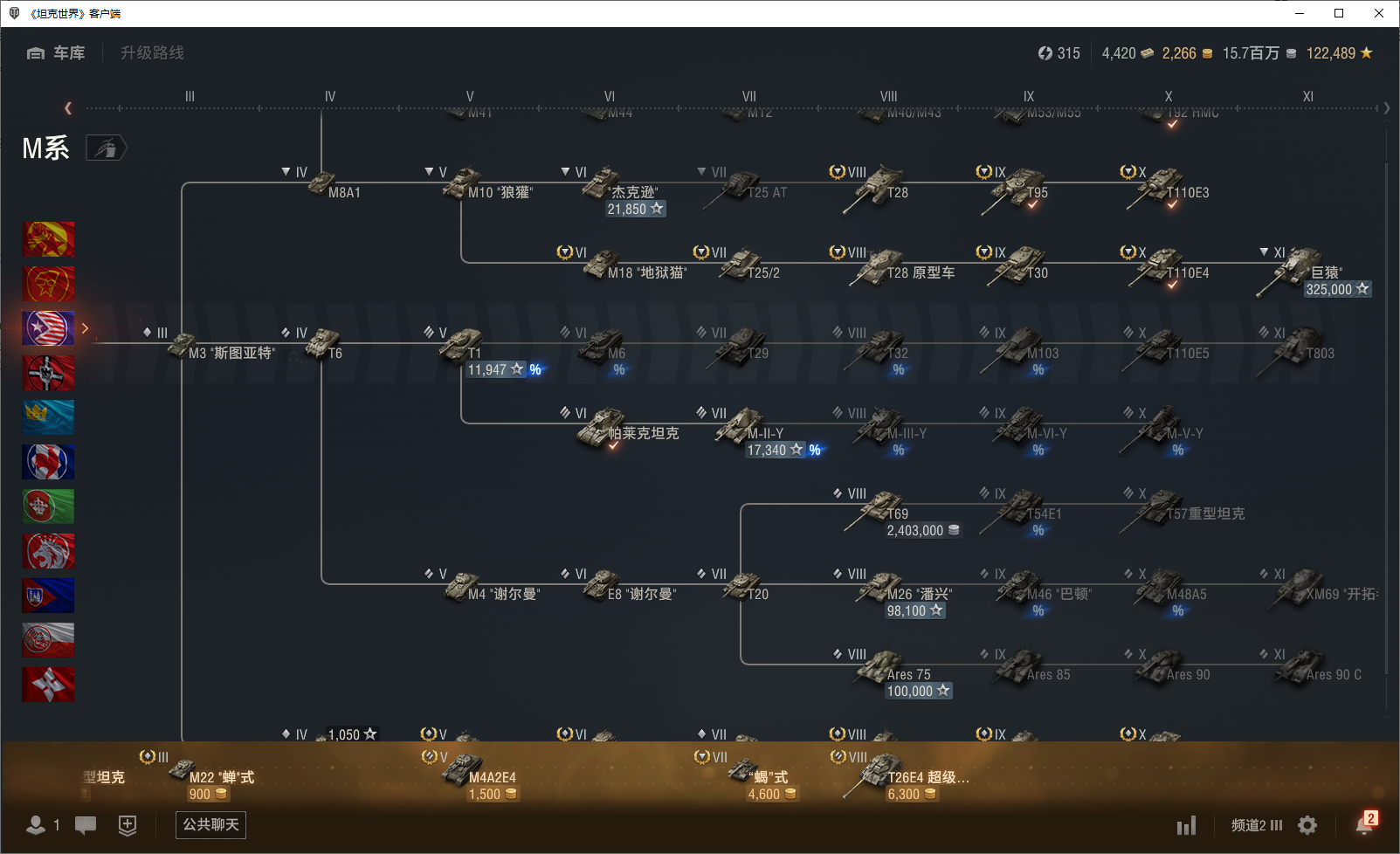
Task: Click the gold coins currency icon
Action: click(x=1207, y=53)
